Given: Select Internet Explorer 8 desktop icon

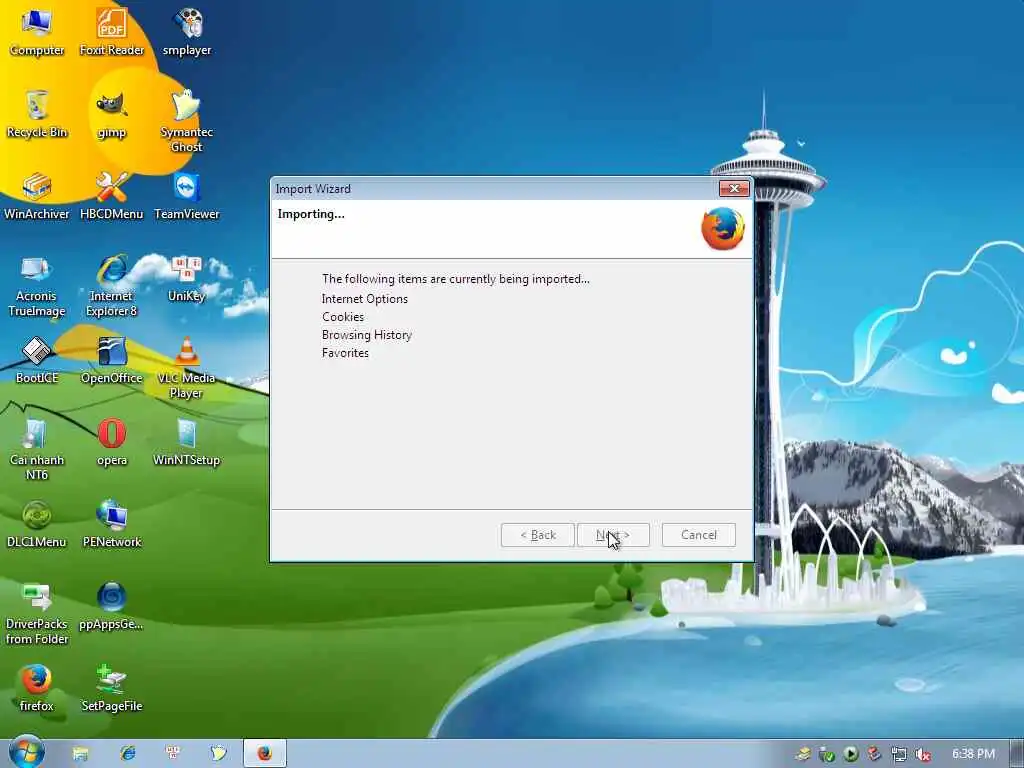Looking at the screenshot, I should click(112, 286).
